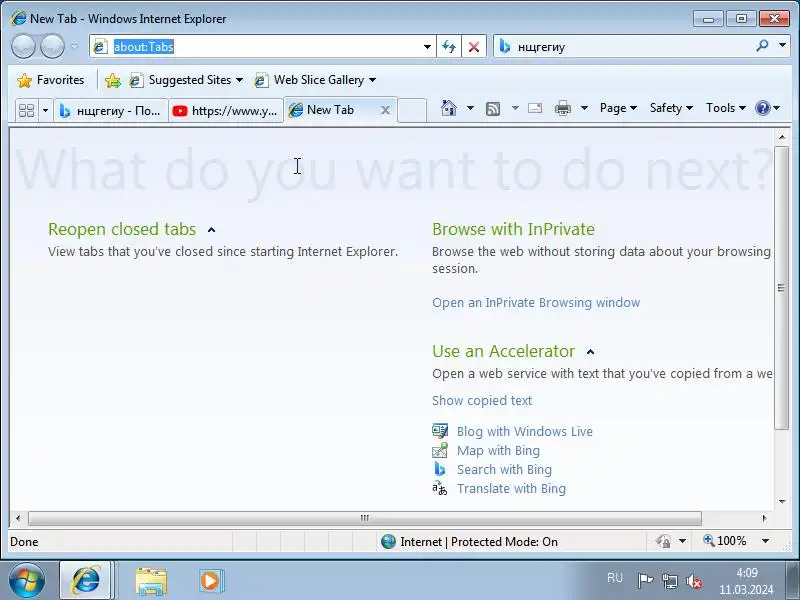Click the Help question mark icon
The image size is (800, 600).
(762, 108)
